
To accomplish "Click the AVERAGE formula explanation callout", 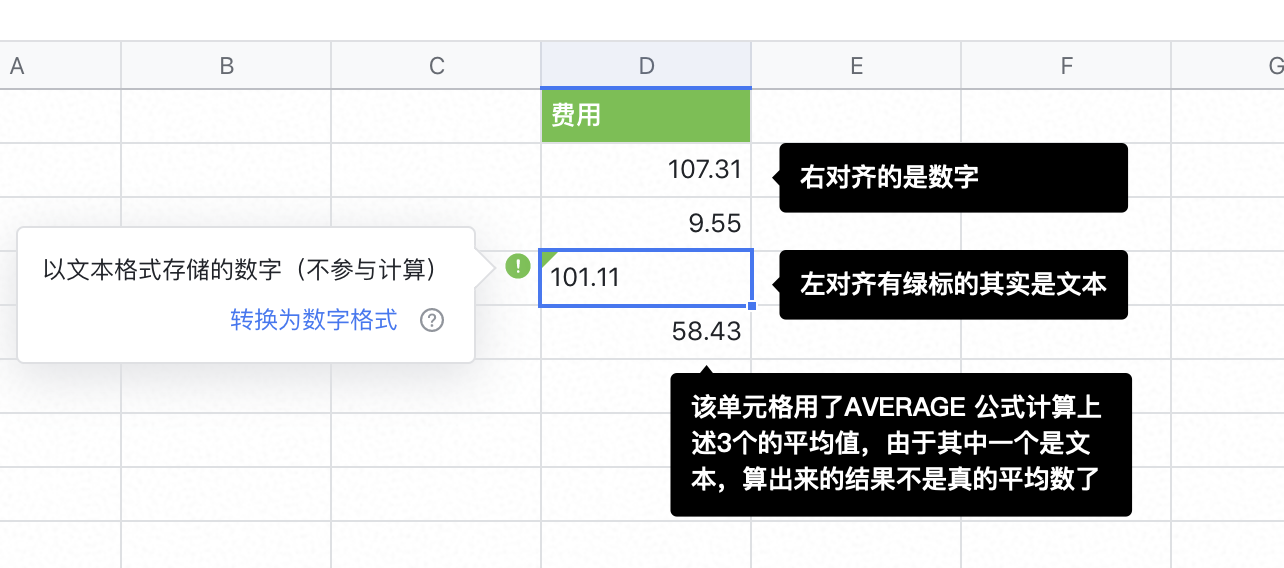I will pyautogui.click(x=900, y=445).
